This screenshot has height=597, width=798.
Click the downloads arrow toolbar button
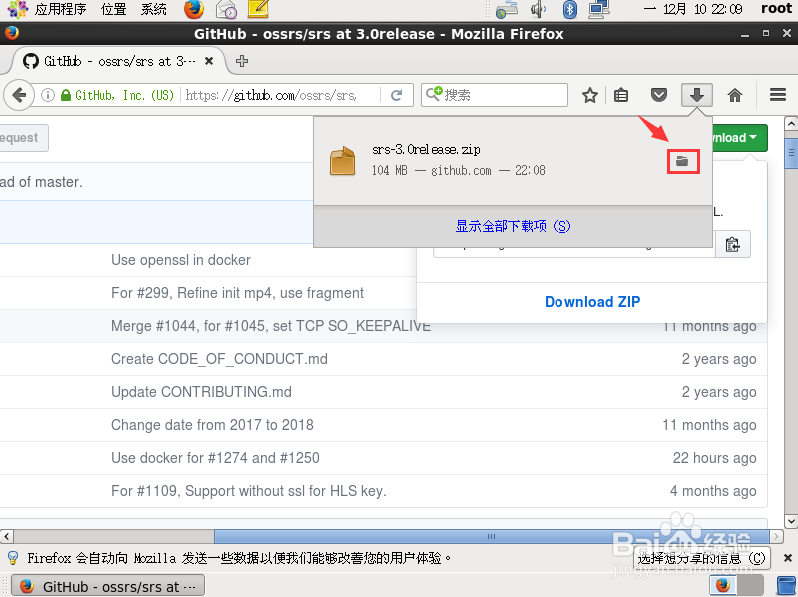pyautogui.click(x=696, y=95)
